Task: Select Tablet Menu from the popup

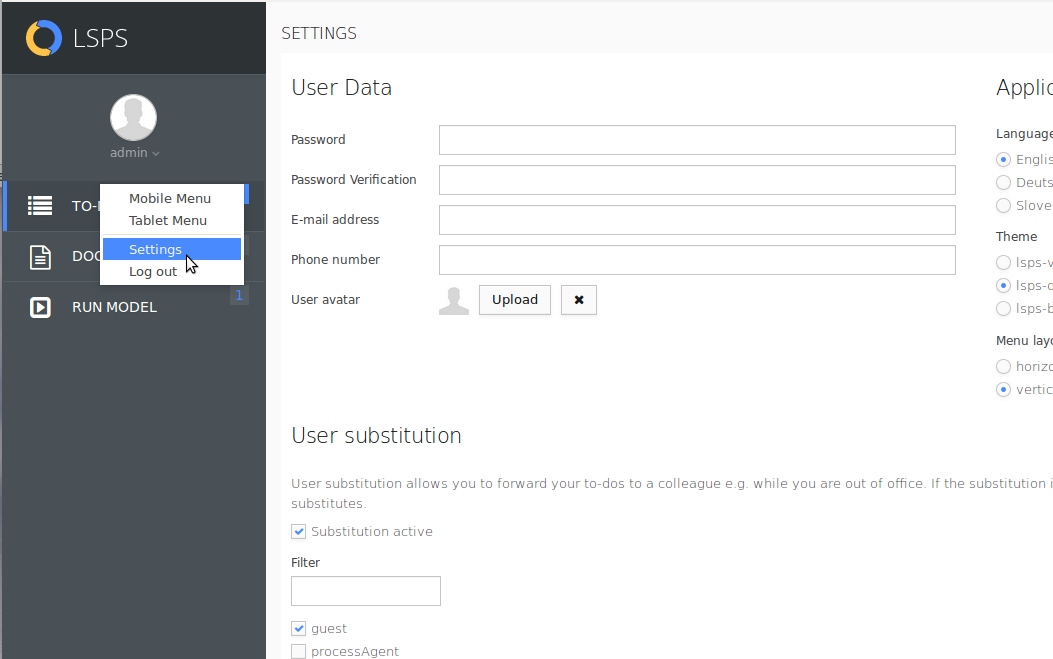Action: point(168,220)
